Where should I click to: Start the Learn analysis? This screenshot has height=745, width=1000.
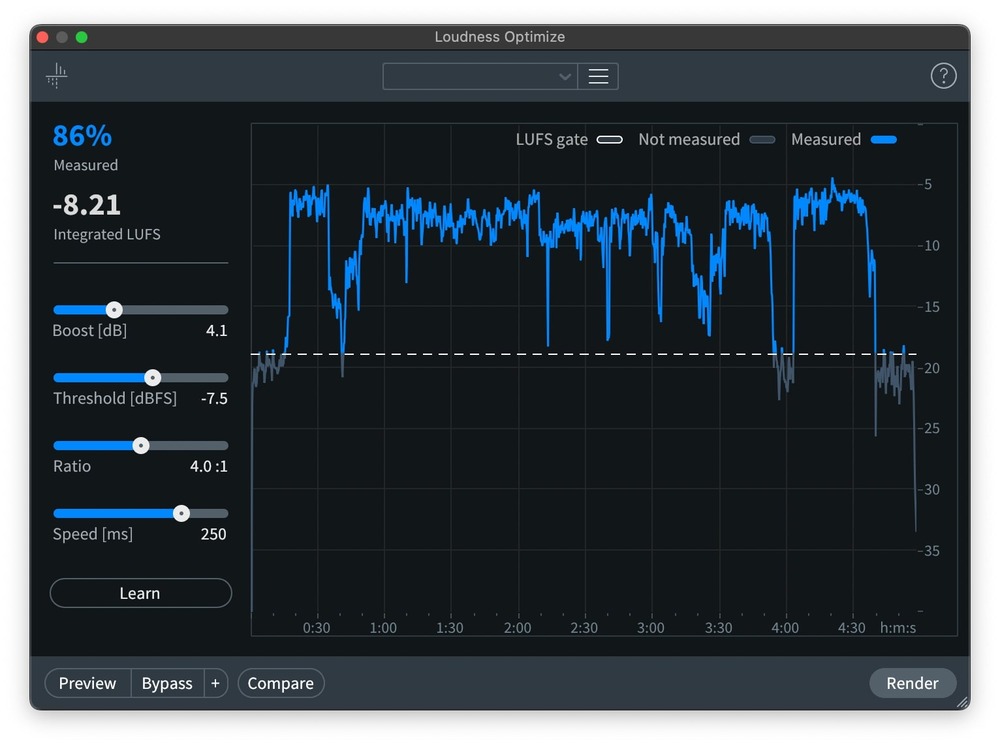pos(140,593)
